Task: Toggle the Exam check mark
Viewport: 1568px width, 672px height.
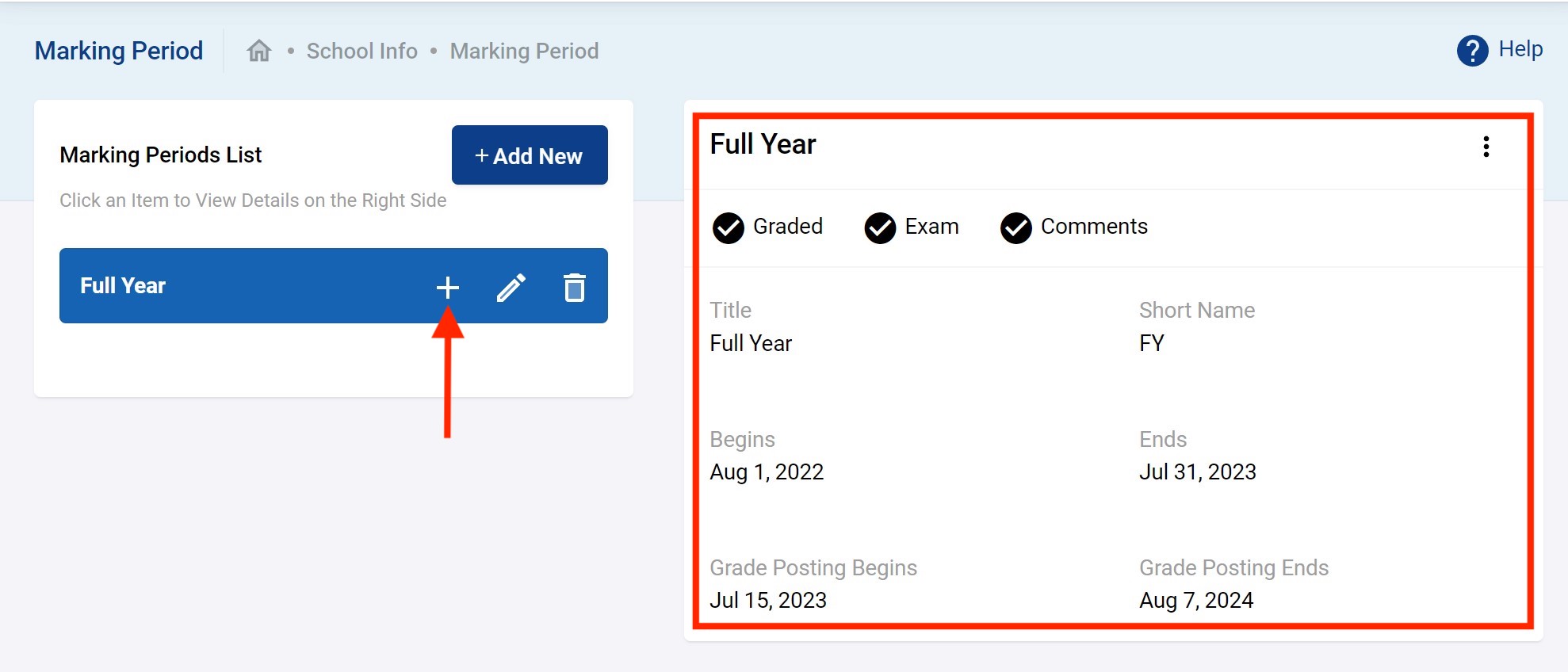Action: (x=880, y=227)
